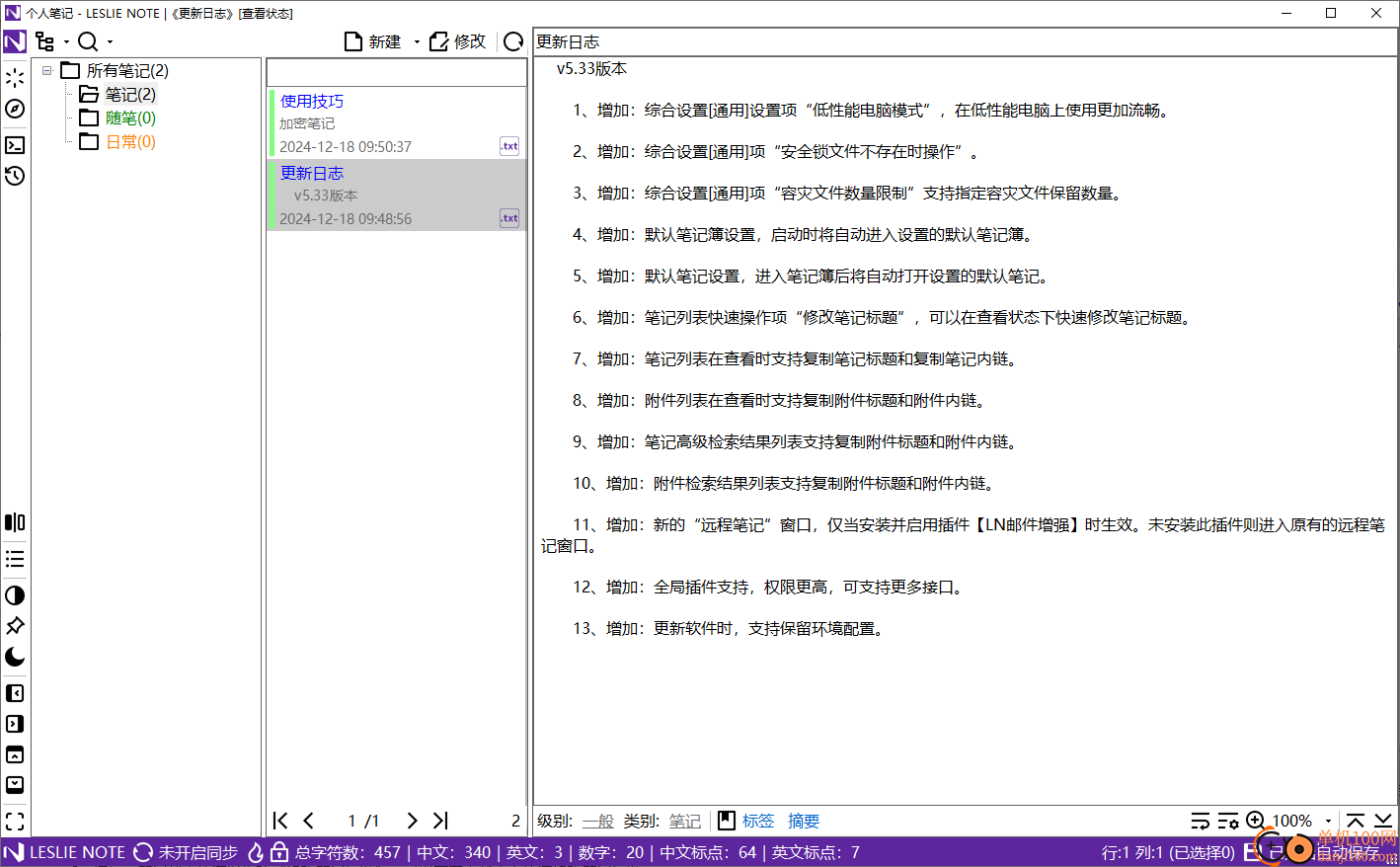Click the 更新日志 title field
1400x867 pixels.
pyautogui.click(x=966, y=42)
